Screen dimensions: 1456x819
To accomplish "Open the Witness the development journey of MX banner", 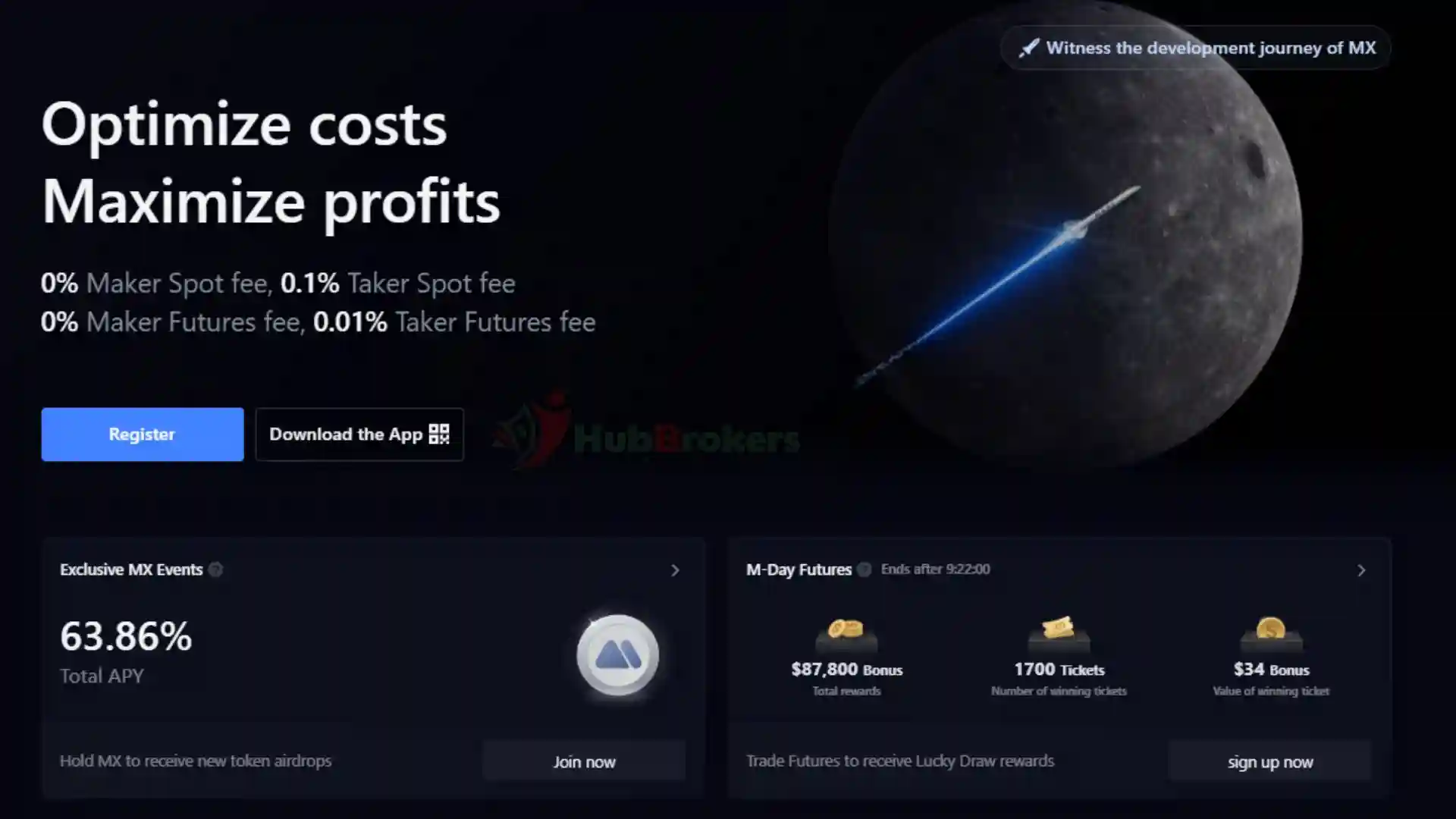I will (x=1196, y=48).
